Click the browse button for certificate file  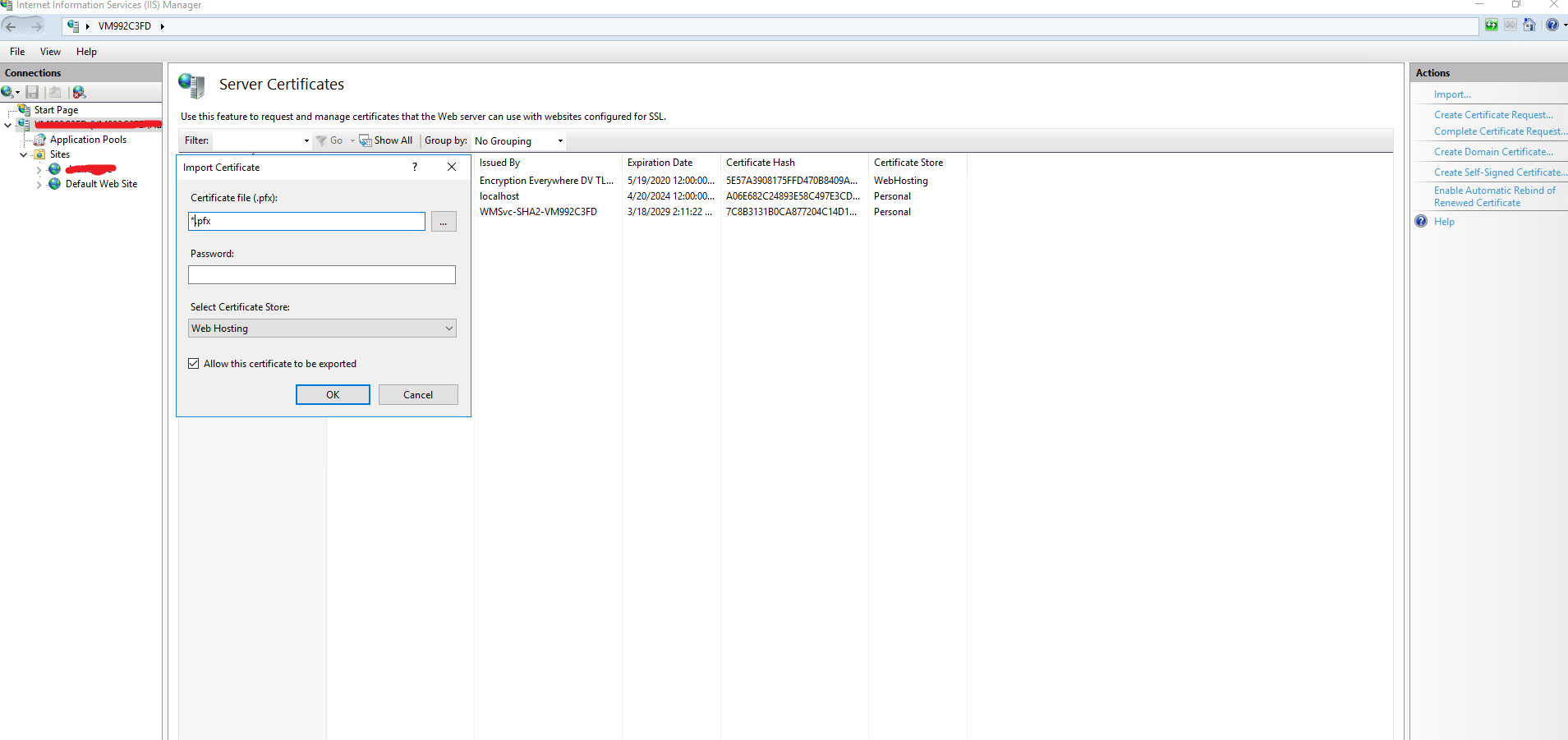point(444,222)
